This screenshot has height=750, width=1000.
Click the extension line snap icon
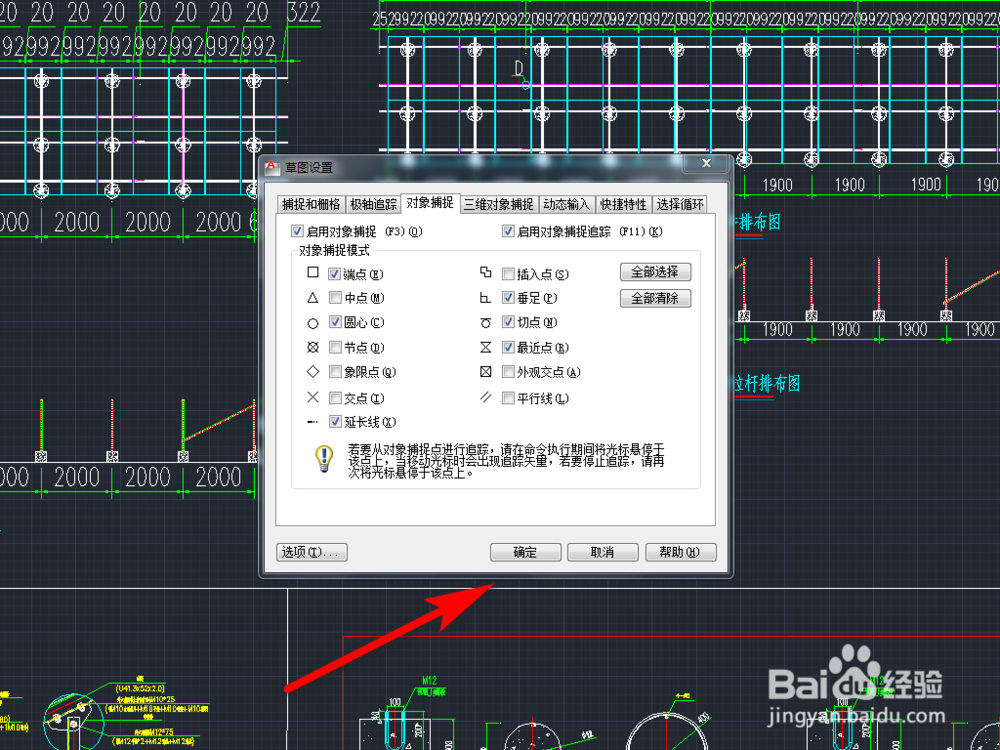coord(312,422)
